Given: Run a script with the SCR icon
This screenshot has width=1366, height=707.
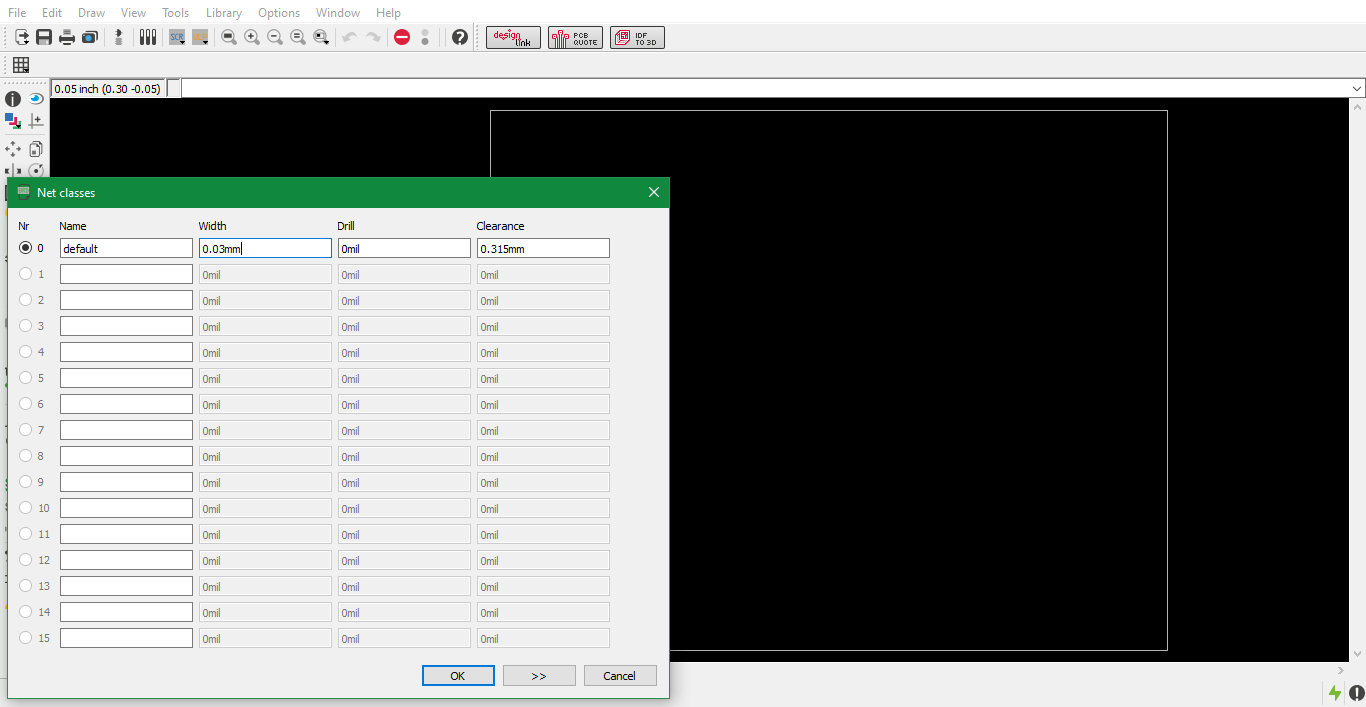Looking at the screenshot, I should point(177,37).
